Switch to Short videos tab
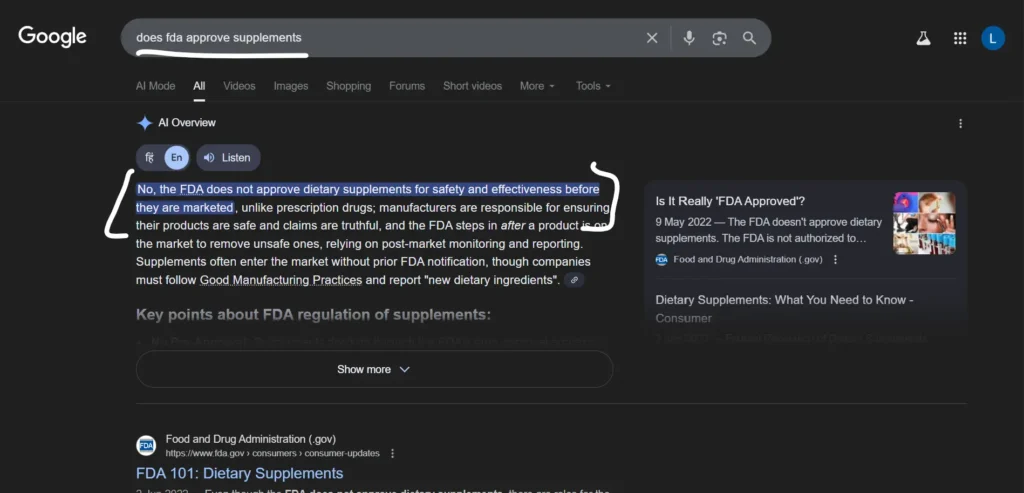This screenshot has width=1024, height=493. click(x=472, y=86)
